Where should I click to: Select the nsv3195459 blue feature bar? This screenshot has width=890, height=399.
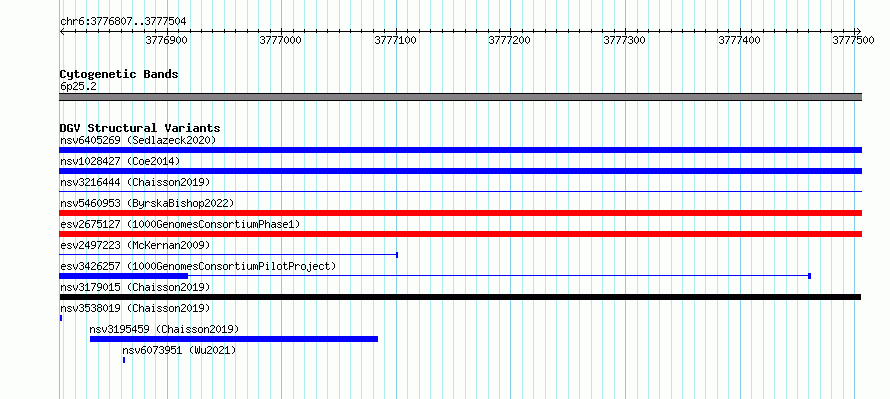click(x=234, y=339)
